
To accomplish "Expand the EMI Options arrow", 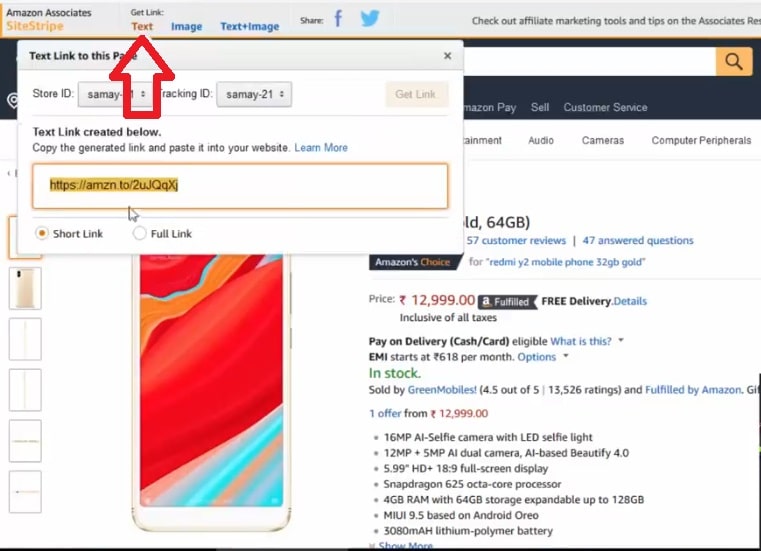I will point(566,356).
